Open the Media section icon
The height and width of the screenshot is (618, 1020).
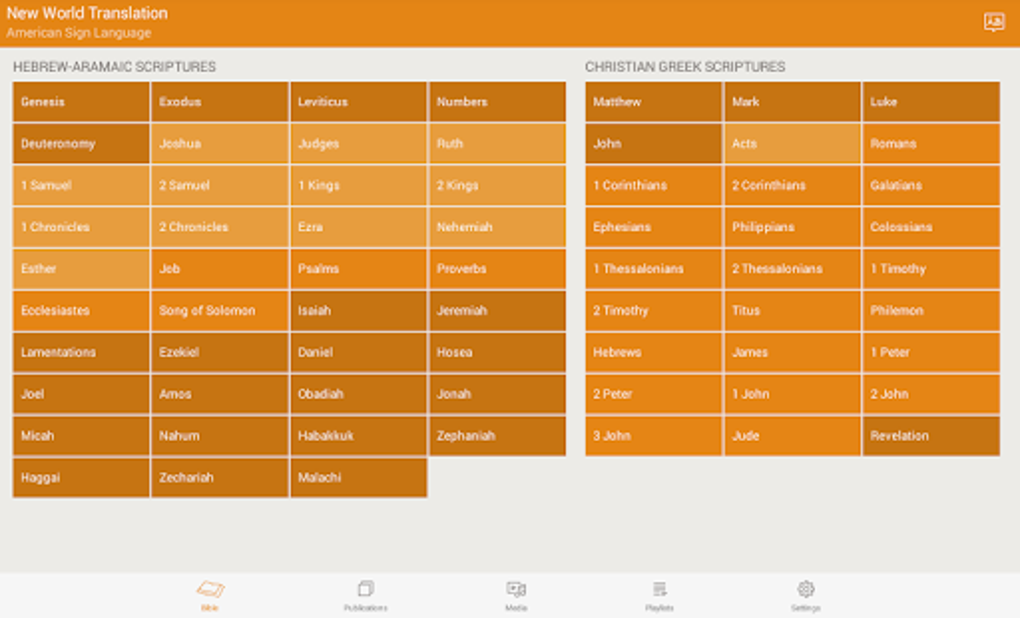(x=513, y=594)
